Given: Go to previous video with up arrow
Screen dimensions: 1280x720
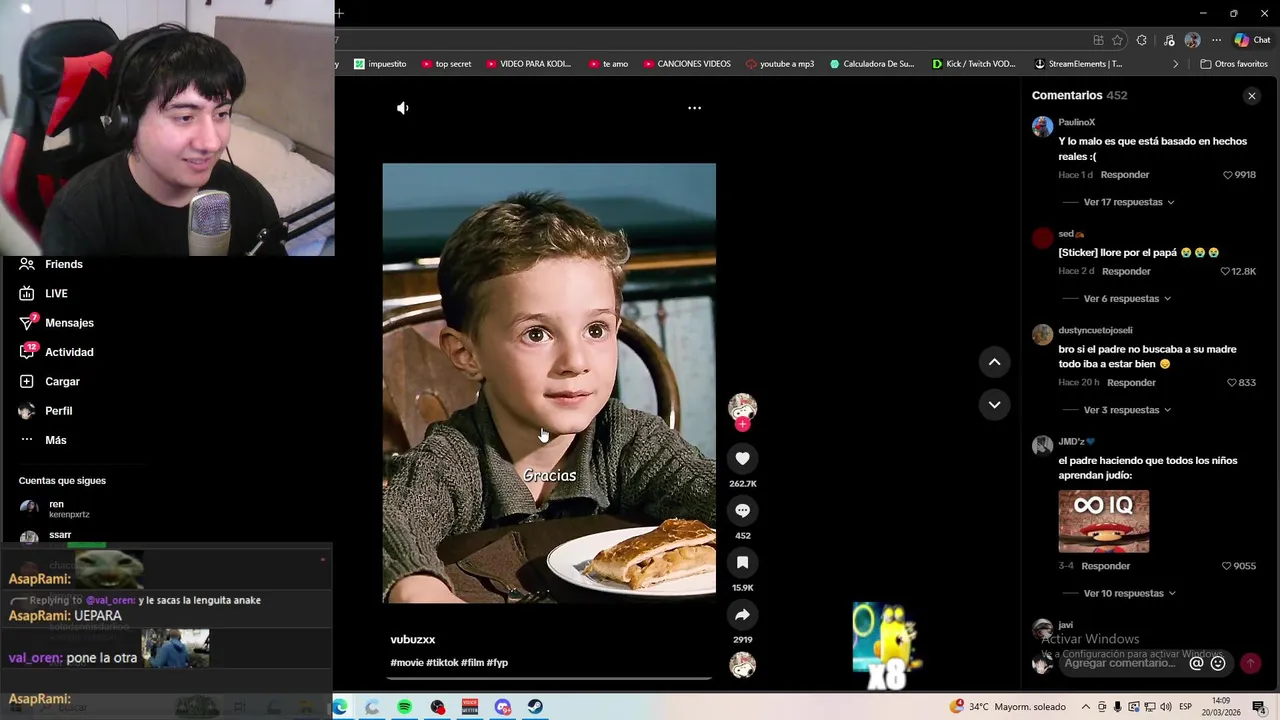Looking at the screenshot, I should pyautogui.click(x=994, y=362).
